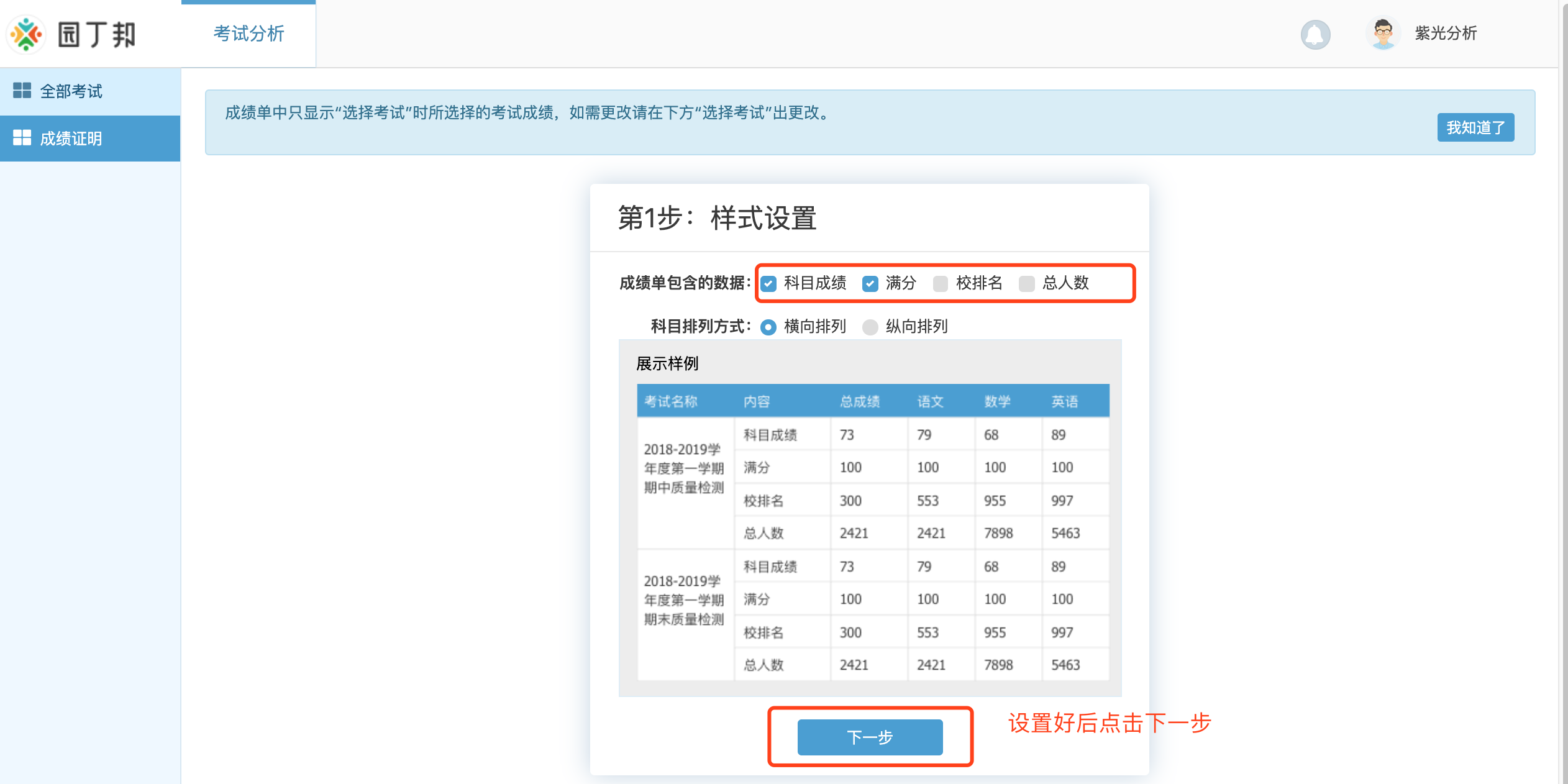The height and width of the screenshot is (784, 1568).
Task: Click the 总成绩 column header in sample table
Action: pyautogui.click(x=862, y=401)
